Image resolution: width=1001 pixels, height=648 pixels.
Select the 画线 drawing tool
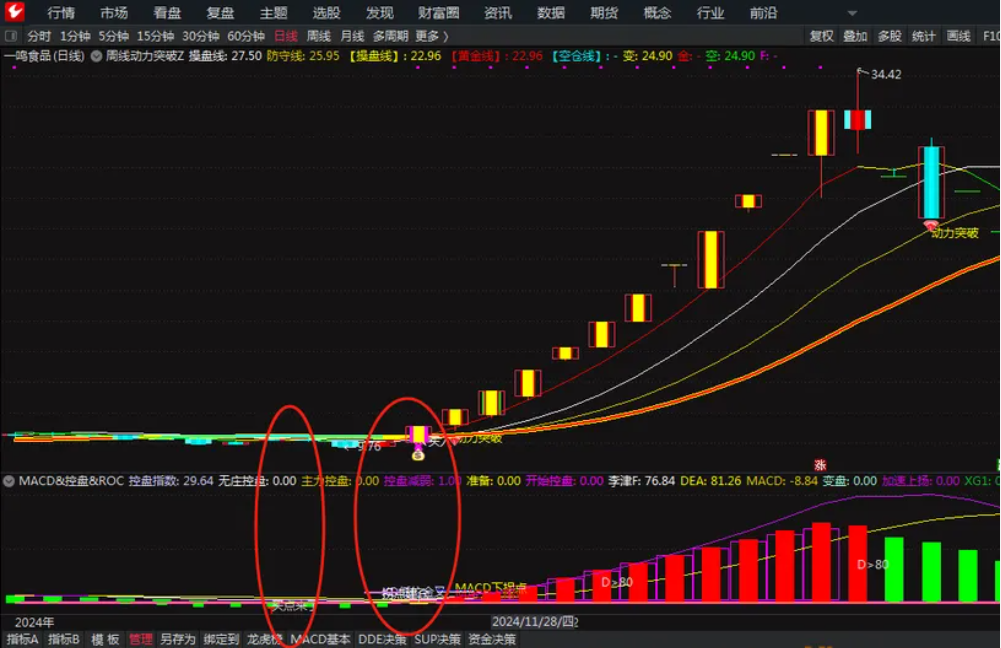pos(960,35)
